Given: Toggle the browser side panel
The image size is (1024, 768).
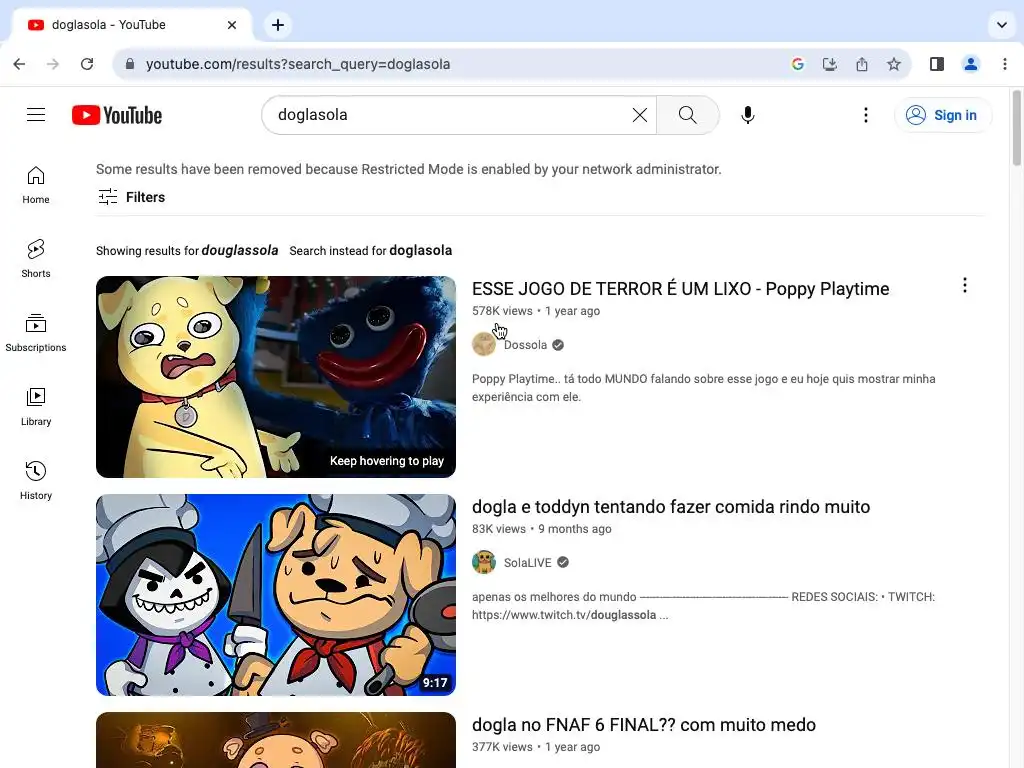Looking at the screenshot, I should pyautogui.click(x=937, y=64).
